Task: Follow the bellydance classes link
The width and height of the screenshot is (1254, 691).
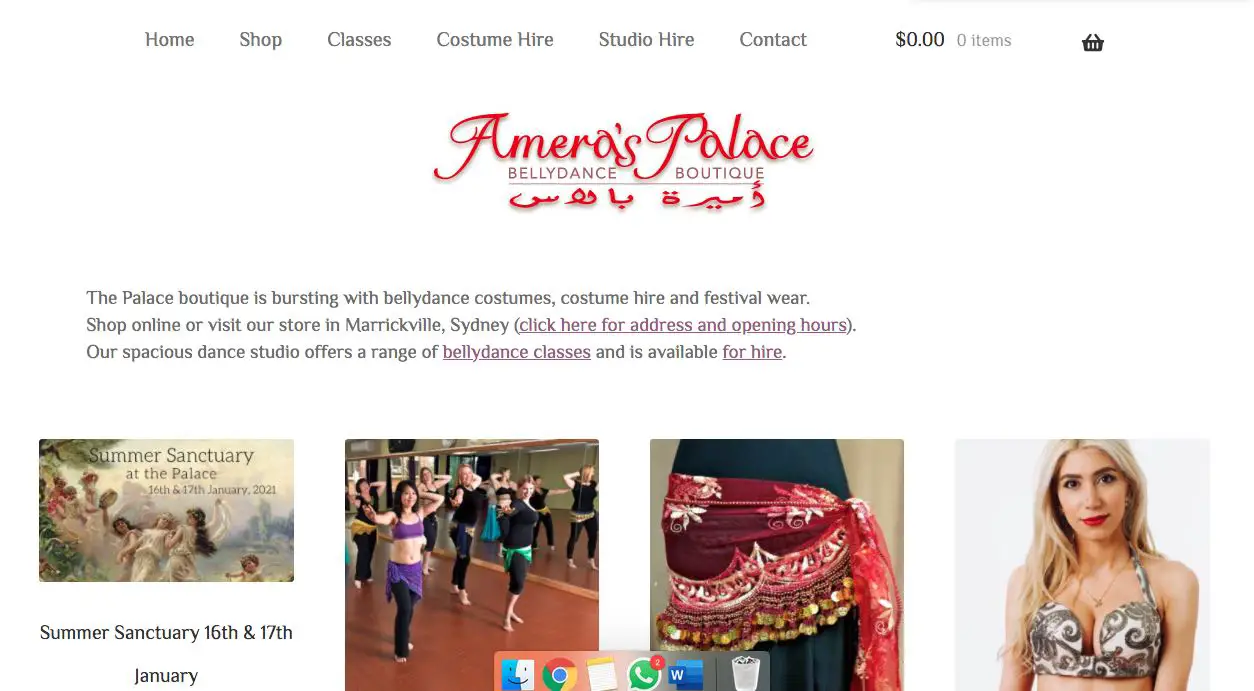Action: [517, 352]
